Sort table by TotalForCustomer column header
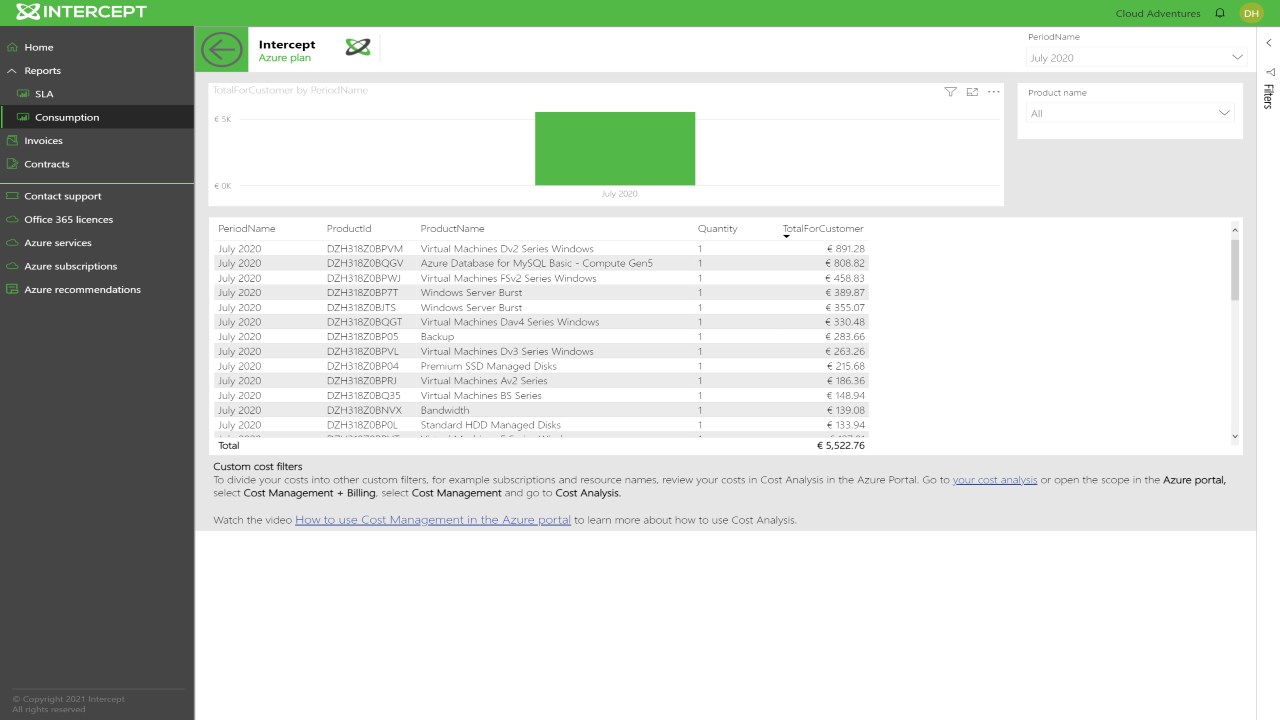This screenshot has width=1280, height=720. tap(823, 229)
